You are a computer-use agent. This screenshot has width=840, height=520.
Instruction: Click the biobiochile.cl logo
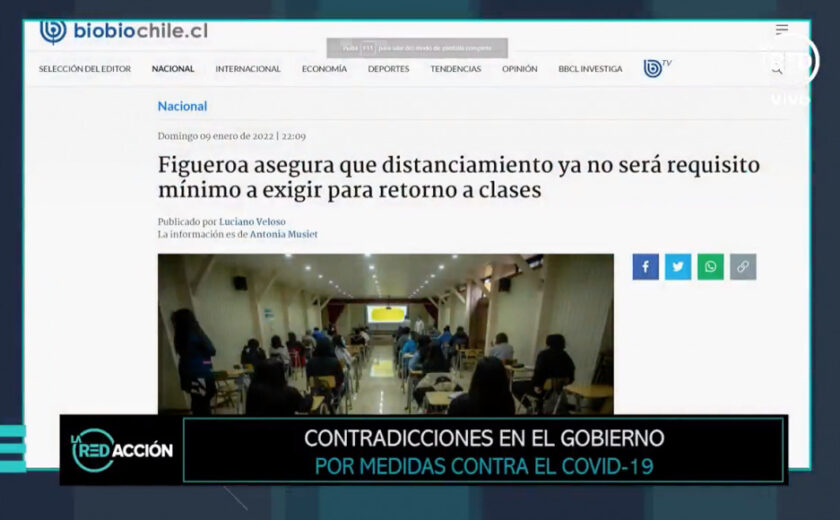(123, 31)
